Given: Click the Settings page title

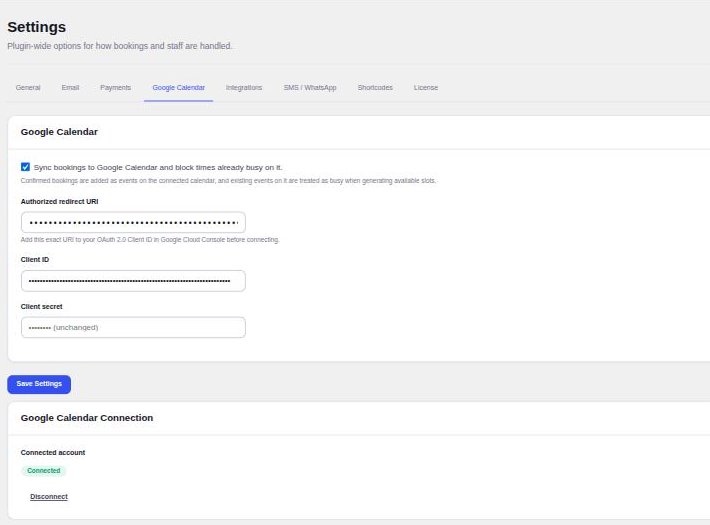Looking at the screenshot, I should tap(37, 27).
